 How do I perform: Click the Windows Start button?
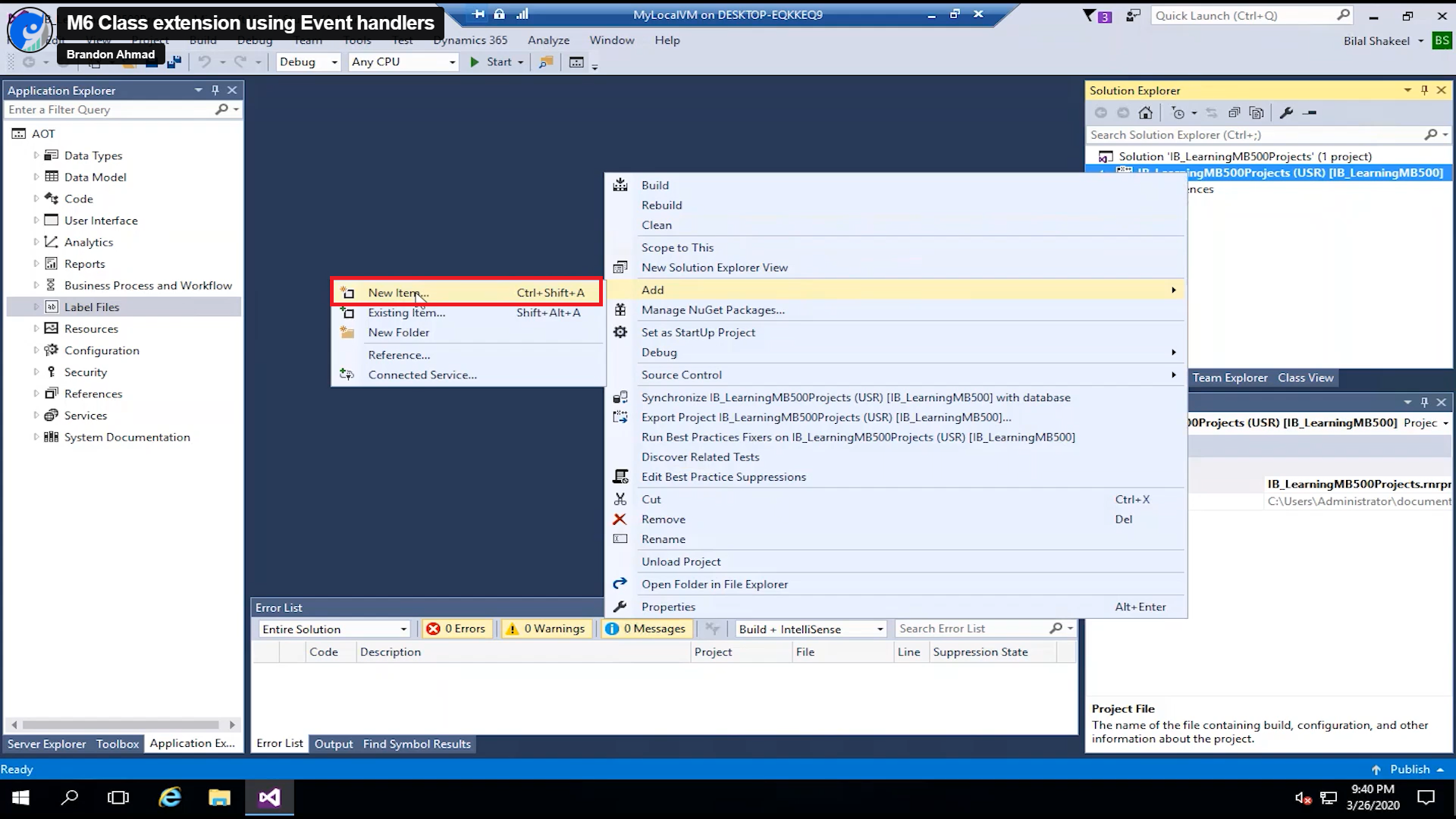20,798
